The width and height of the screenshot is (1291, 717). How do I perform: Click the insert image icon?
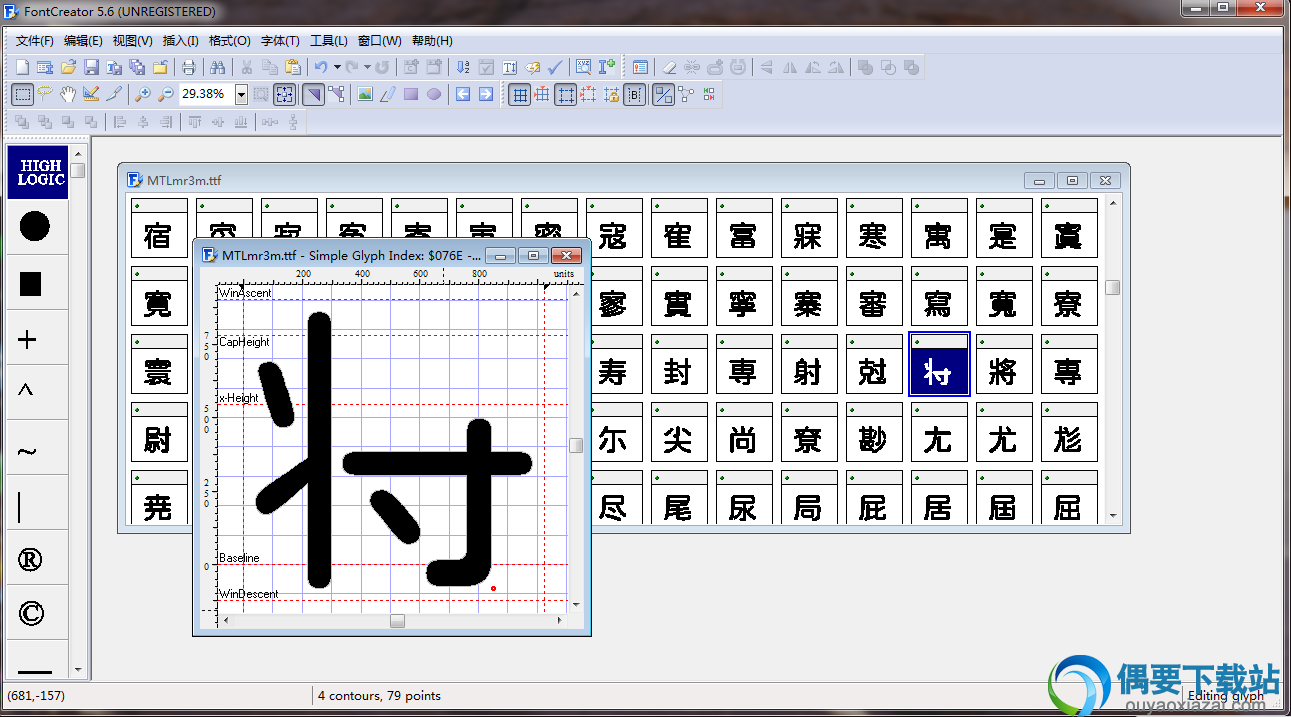click(365, 94)
